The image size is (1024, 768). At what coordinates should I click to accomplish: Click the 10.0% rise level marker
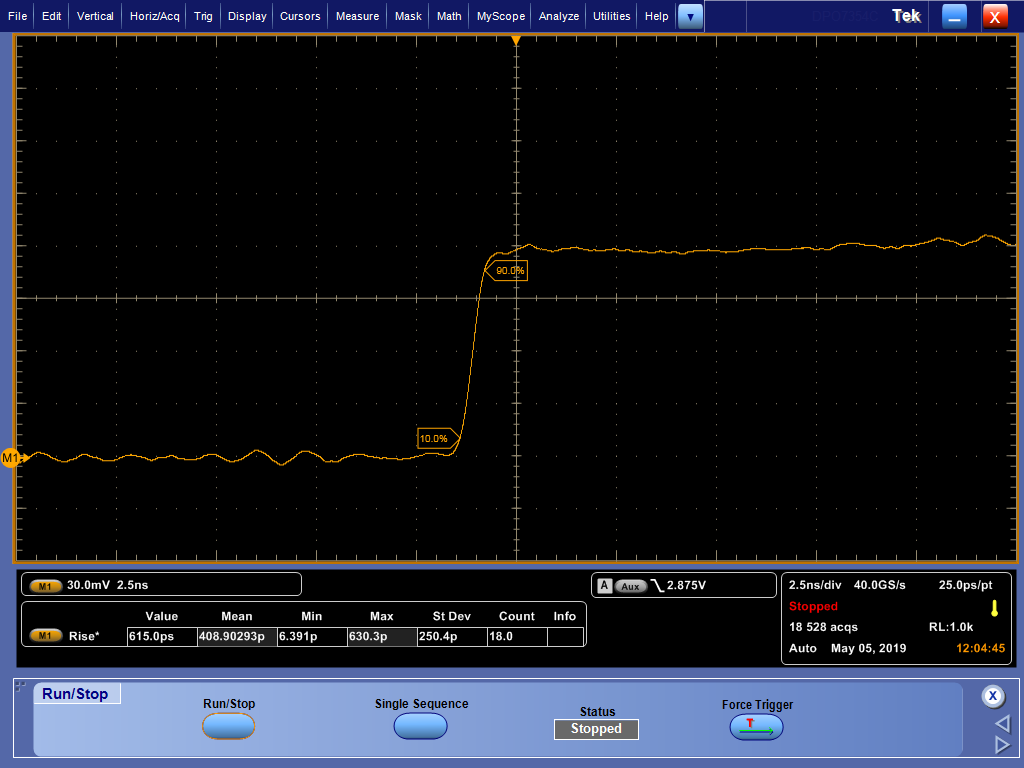pos(438,438)
